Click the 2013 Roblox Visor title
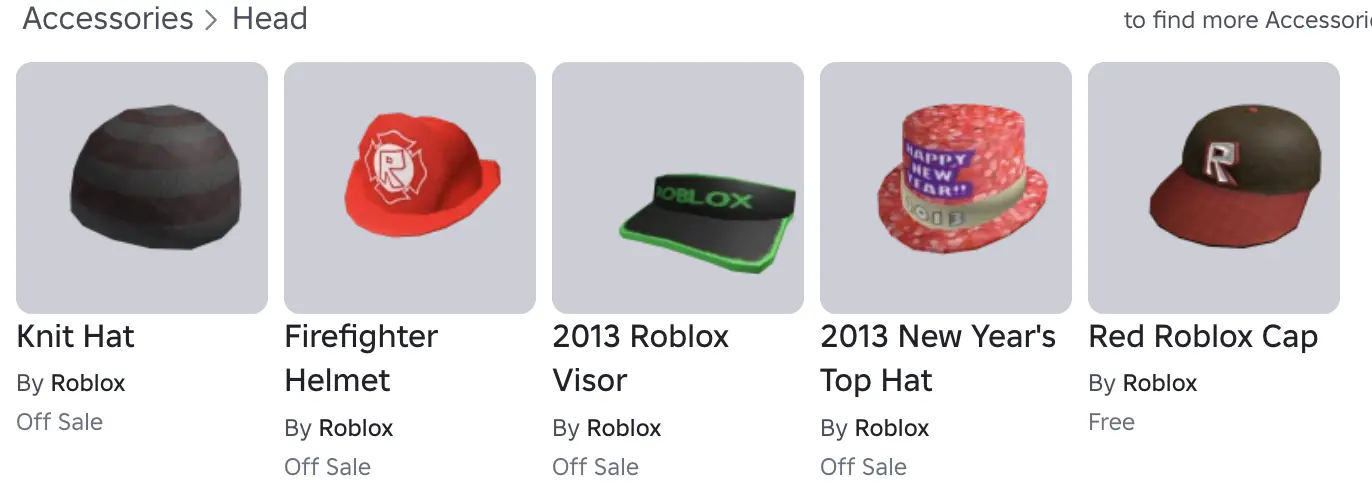The image size is (1372, 502). tap(641, 359)
